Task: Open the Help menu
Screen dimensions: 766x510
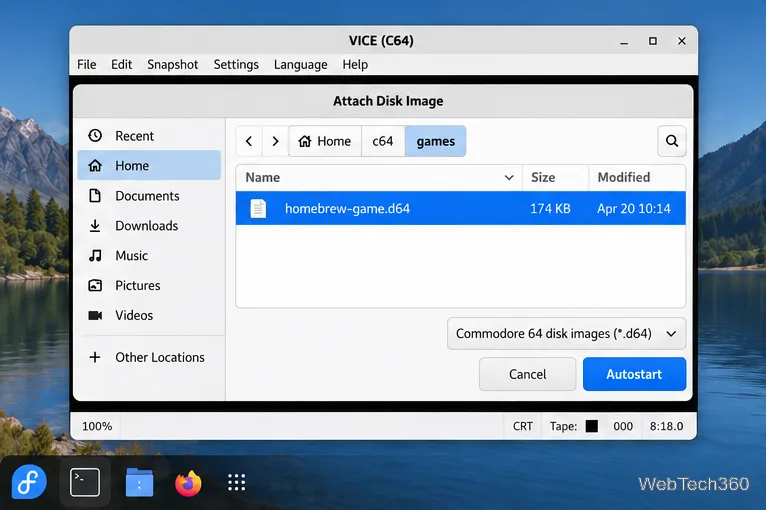Action: click(355, 64)
